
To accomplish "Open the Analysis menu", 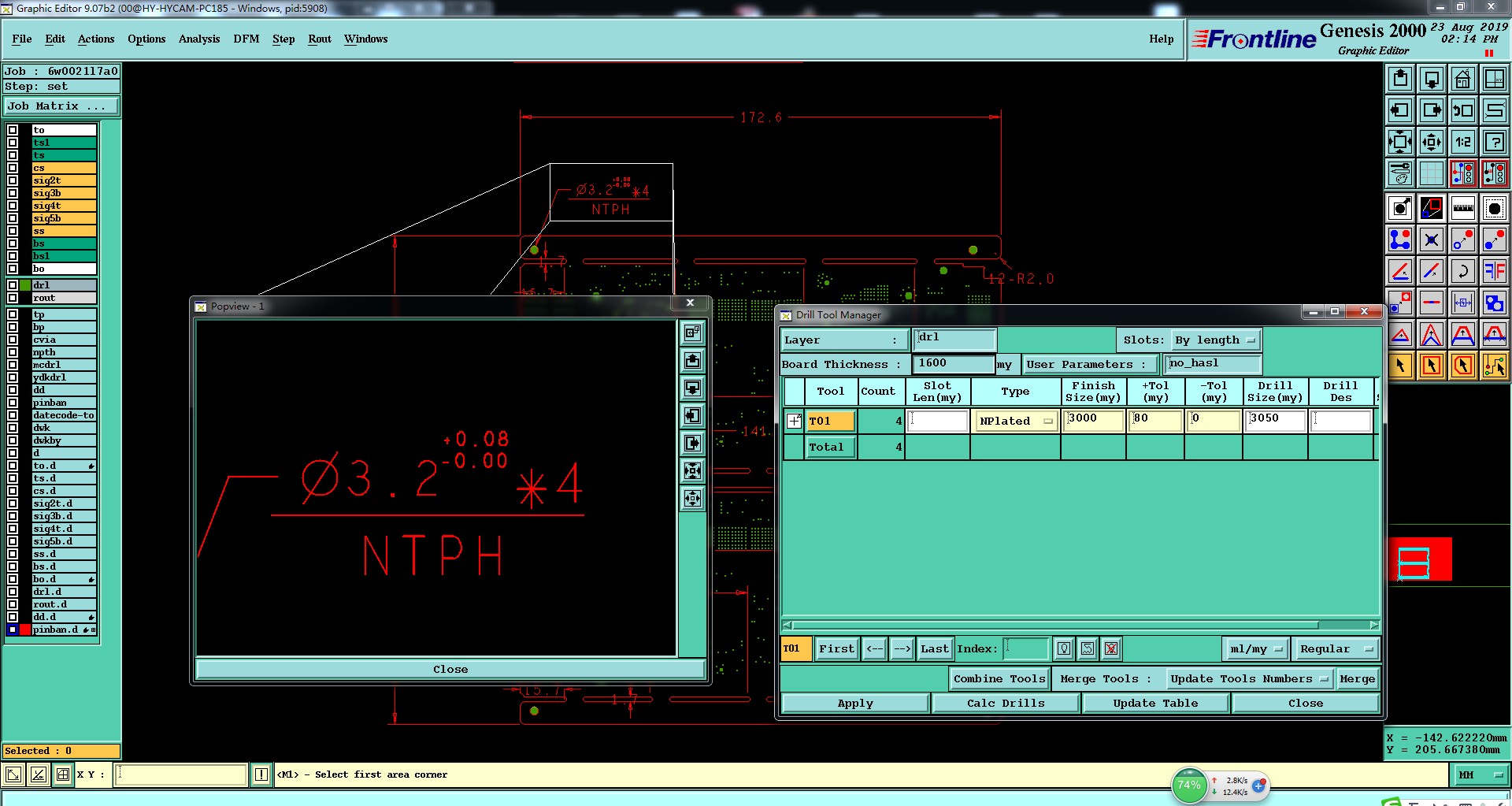I will click(x=198, y=39).
